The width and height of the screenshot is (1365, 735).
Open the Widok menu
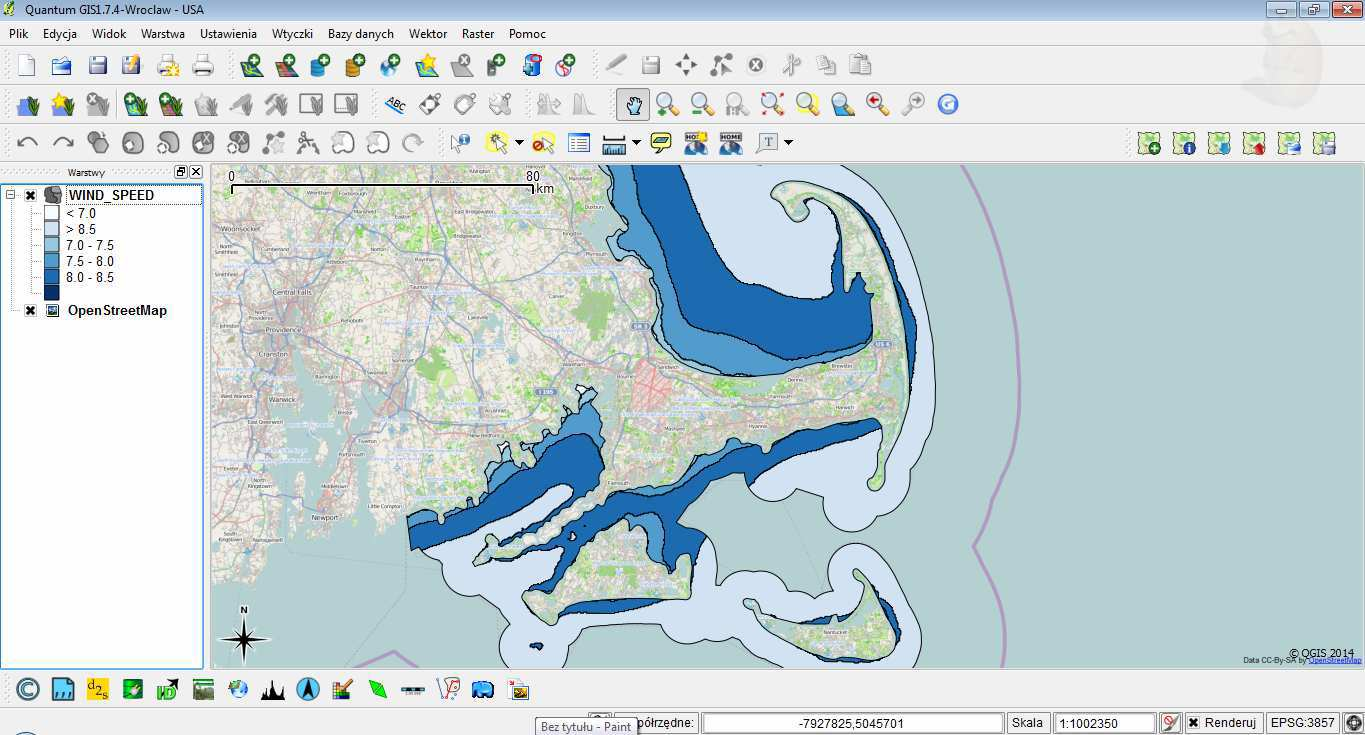point(109,33)
